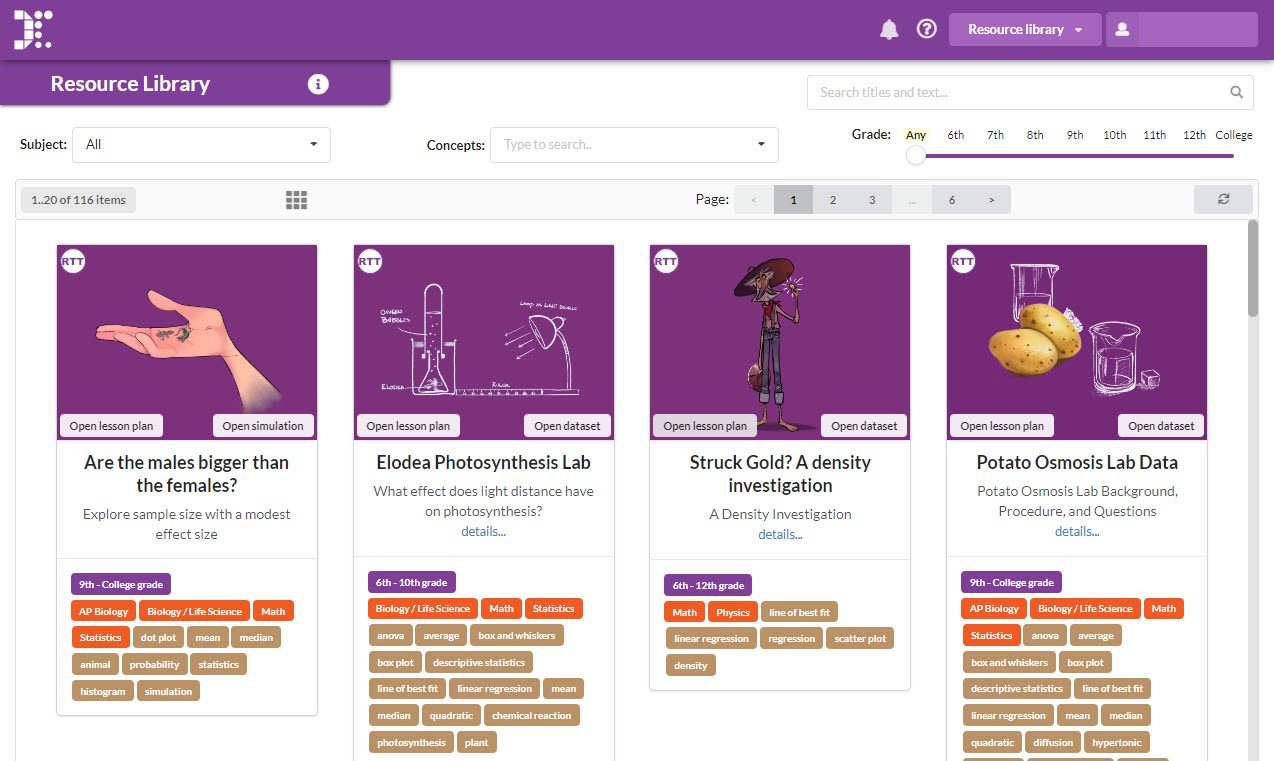
Task: Open the notifications bell
Action: point(889,29)
